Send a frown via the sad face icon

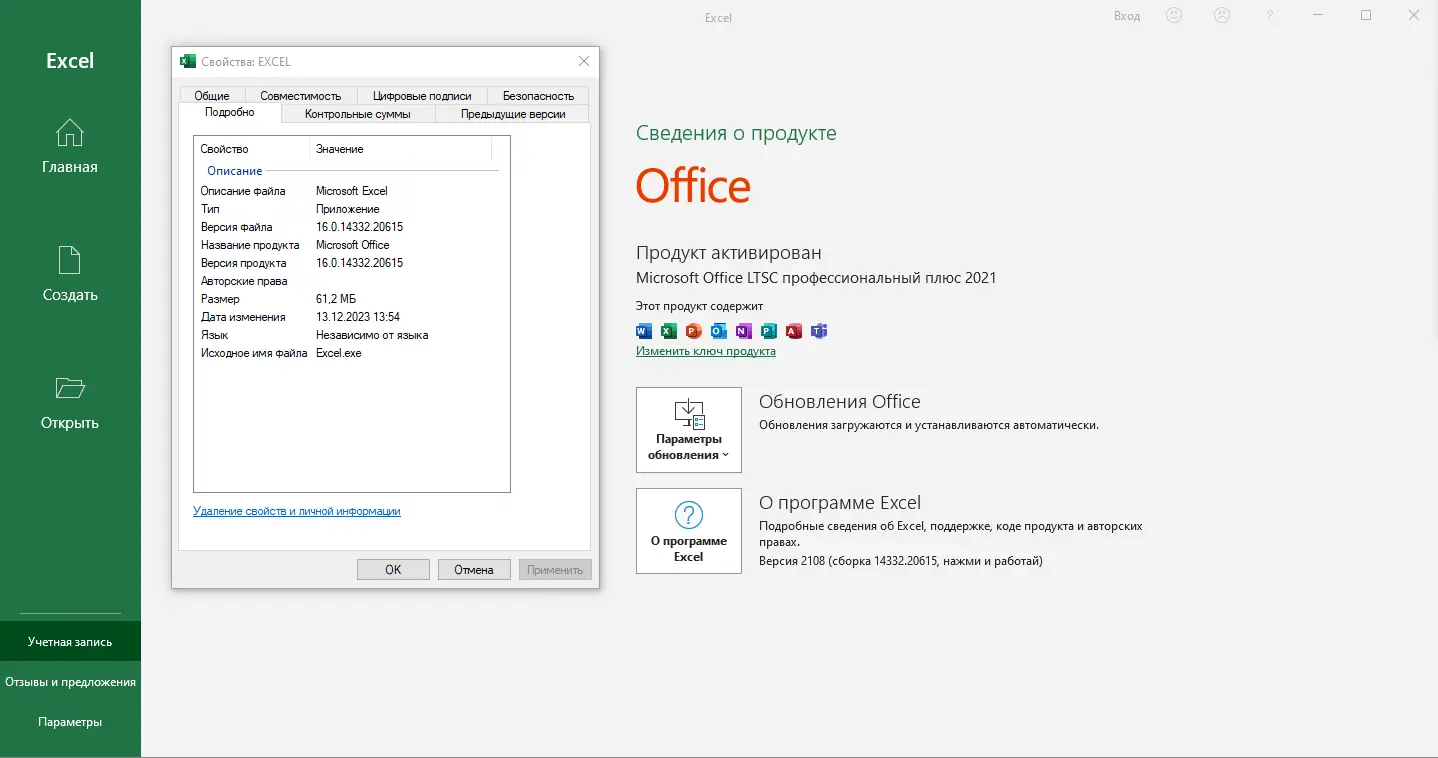click(x=1222, y=16)
